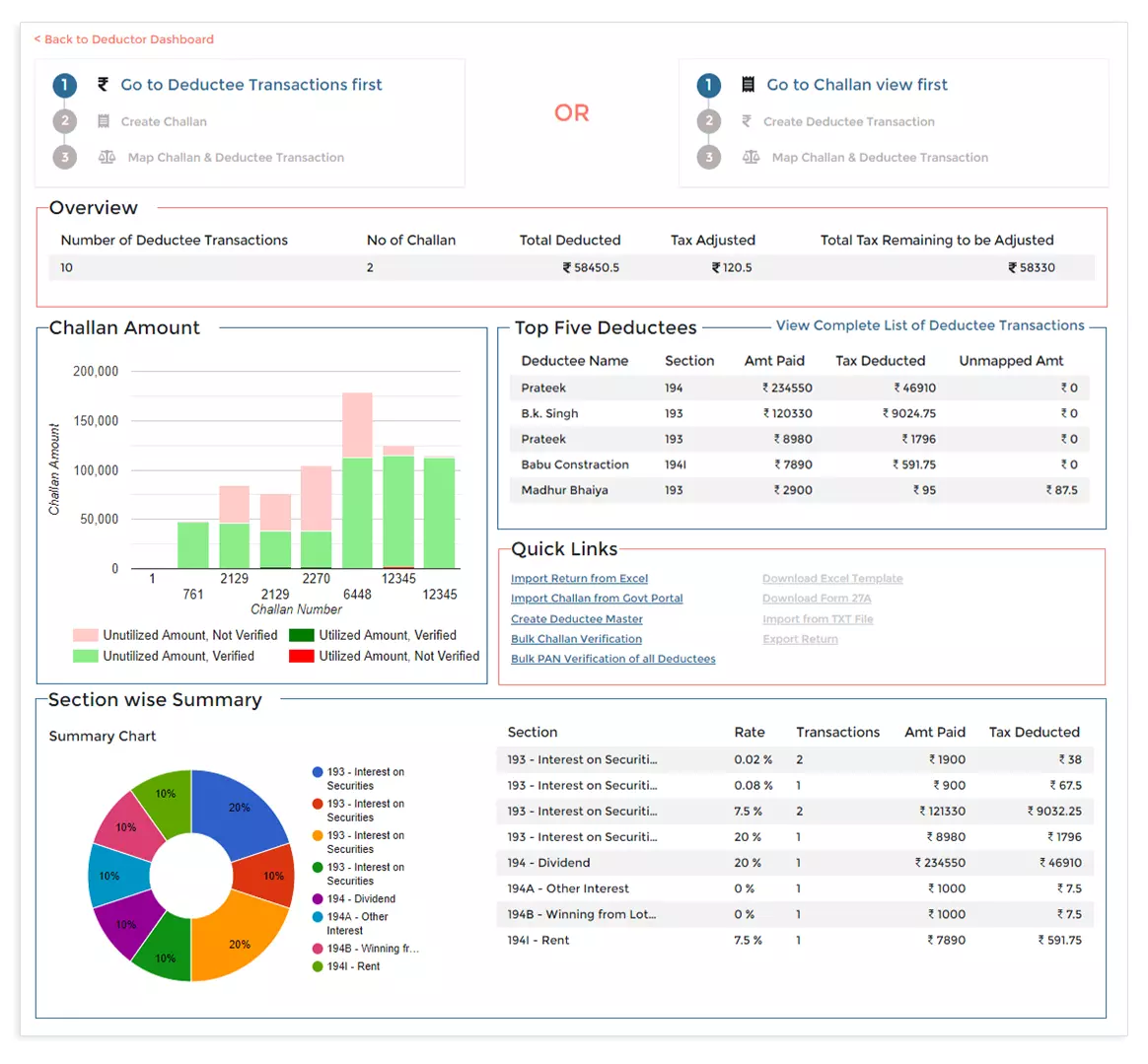Click the scale icon in right panel step 3
Screen dimensions: 1148x1064
(752, 157)
